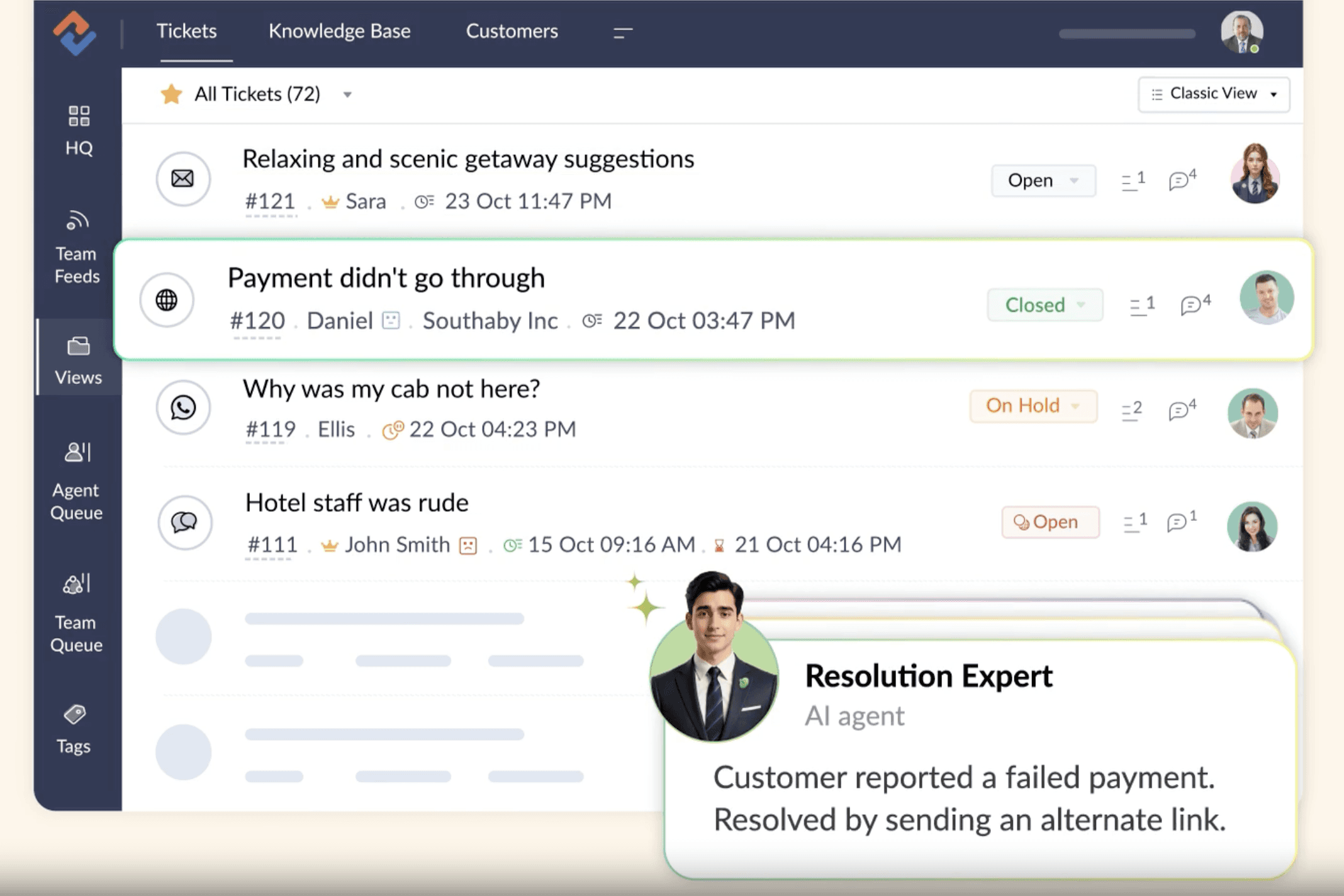Switch to the Knowledge Base tab
Image resolution: width=1344 pixels, height=896 pixels.
tap(339, 31)
